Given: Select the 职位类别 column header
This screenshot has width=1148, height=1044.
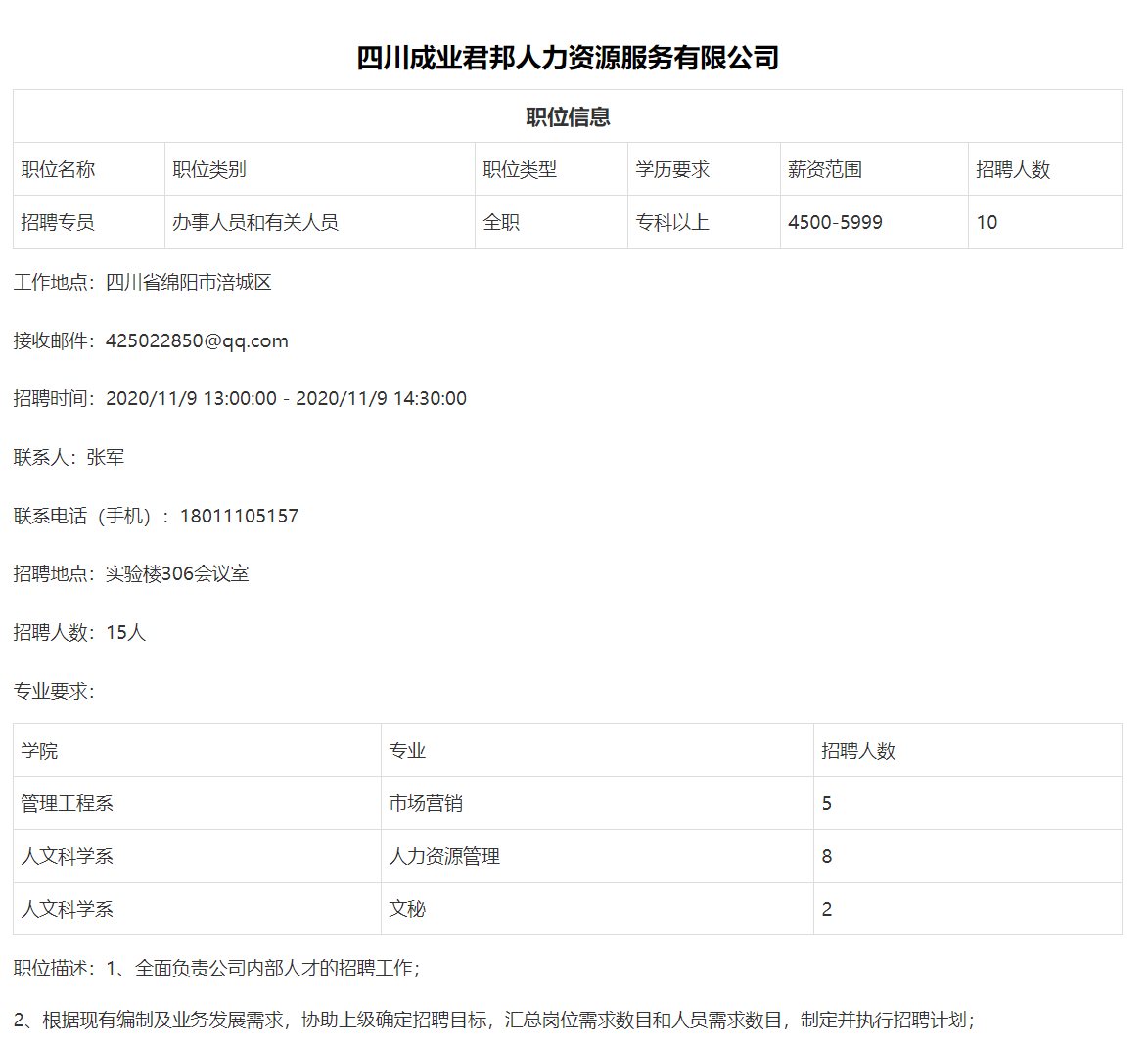Looking at the screenshot, I should 209,169.
